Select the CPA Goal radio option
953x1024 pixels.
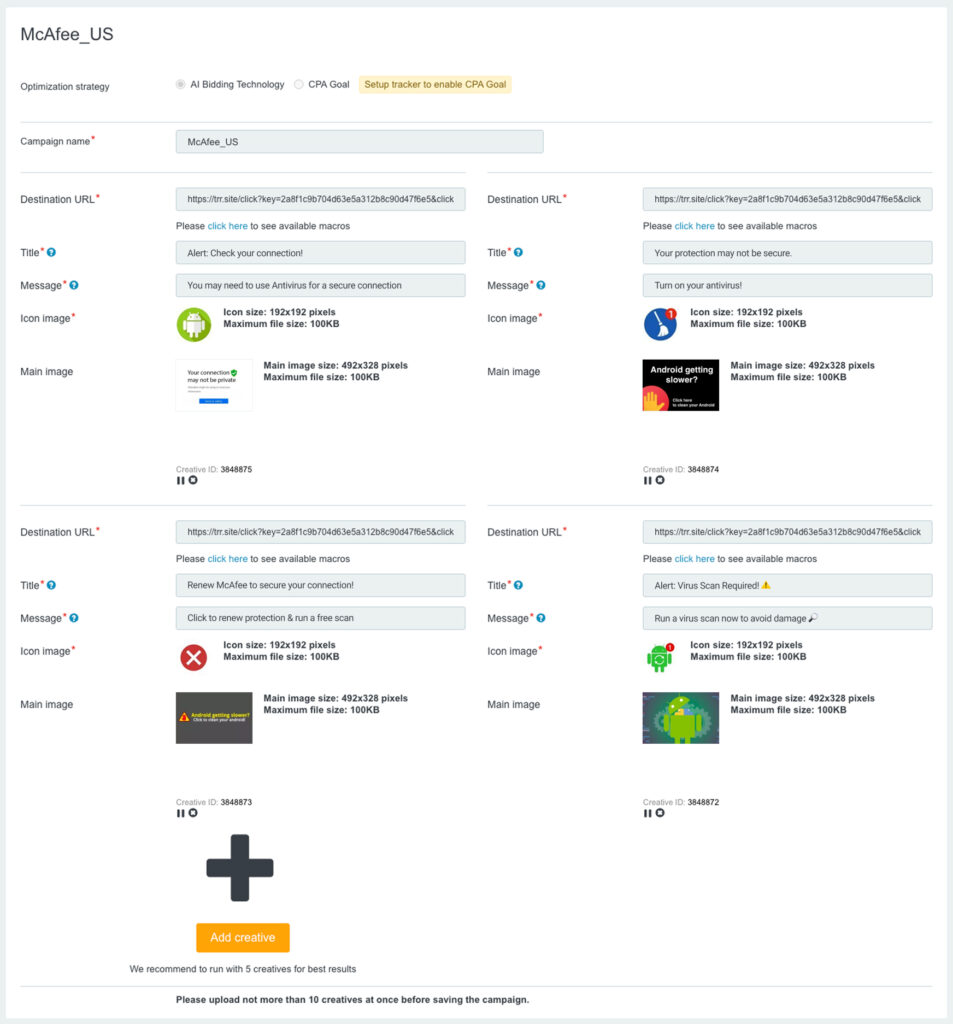tap(299, 85)
